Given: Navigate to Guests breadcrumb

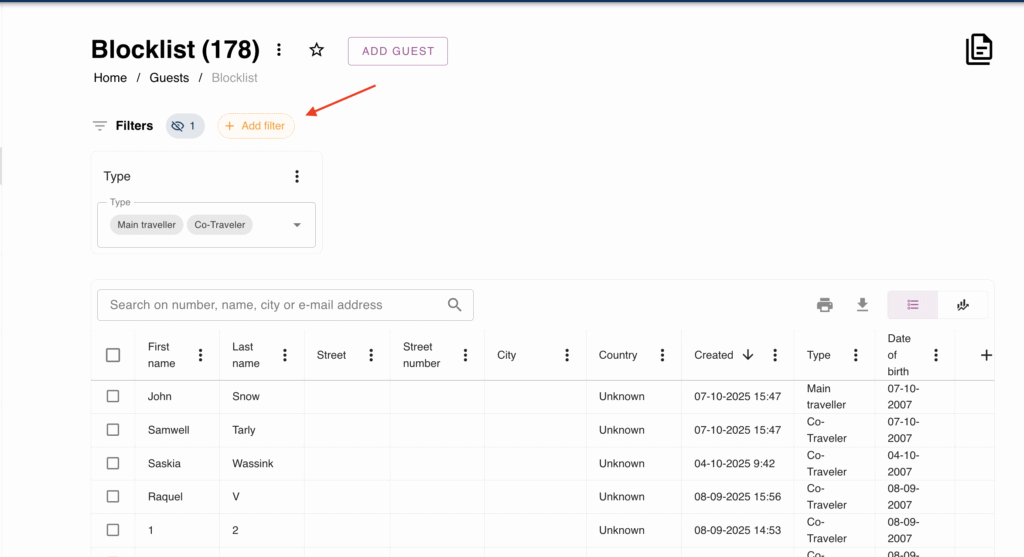Looking at the screenshot, I should pyautogui.click(x=169, y=78).
